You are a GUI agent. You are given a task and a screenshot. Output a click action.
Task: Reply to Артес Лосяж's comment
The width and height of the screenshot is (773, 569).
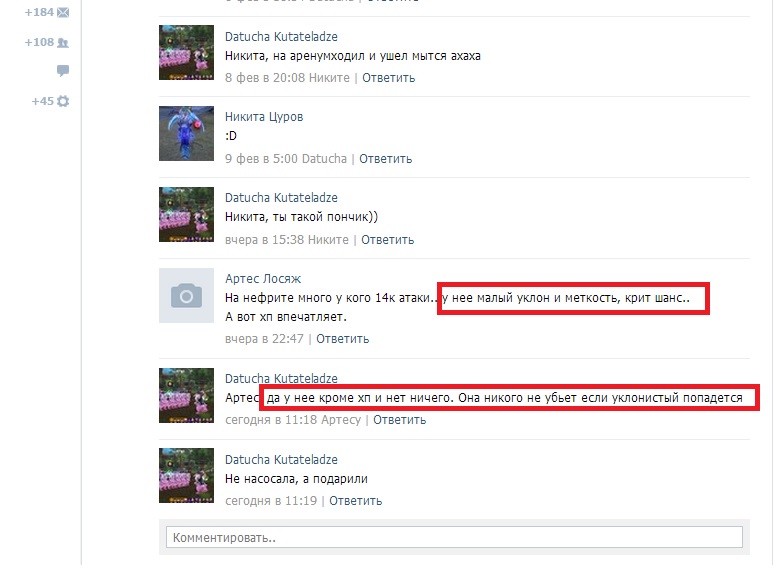tap(343, 339)
